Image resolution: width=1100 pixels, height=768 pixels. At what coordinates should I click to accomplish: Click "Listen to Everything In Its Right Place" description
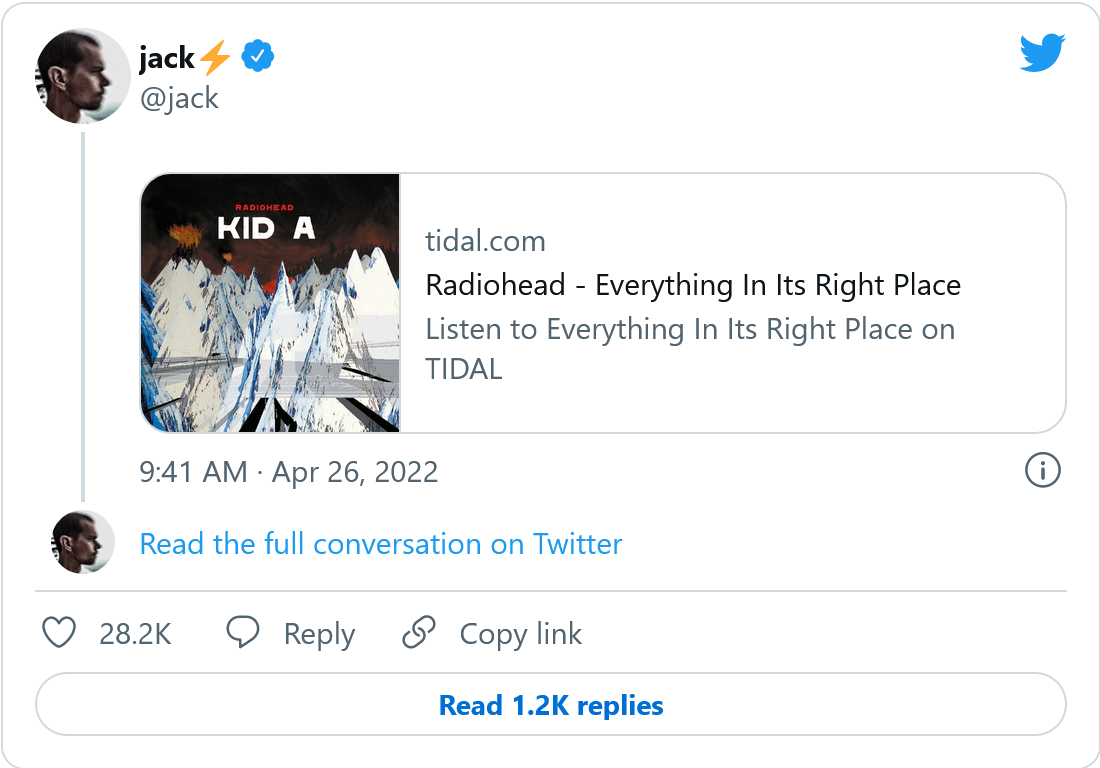(690, 329)
